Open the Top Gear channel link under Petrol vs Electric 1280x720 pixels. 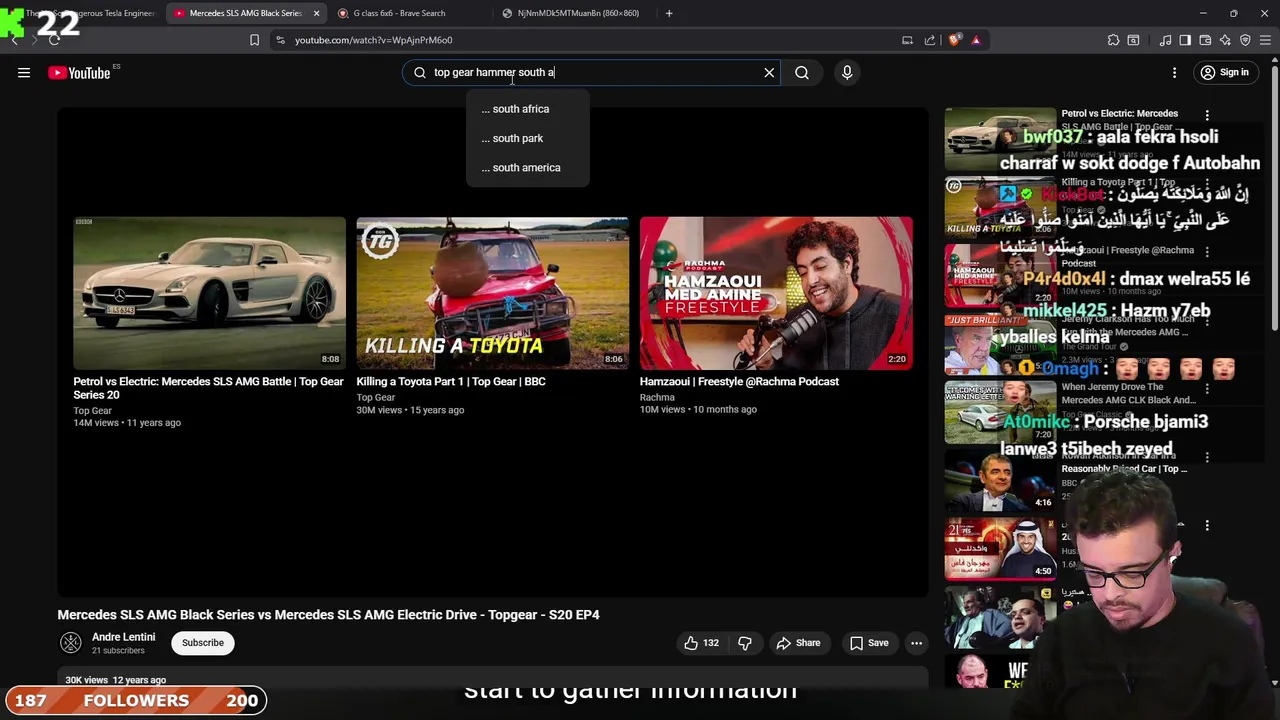tap(92, 410)
